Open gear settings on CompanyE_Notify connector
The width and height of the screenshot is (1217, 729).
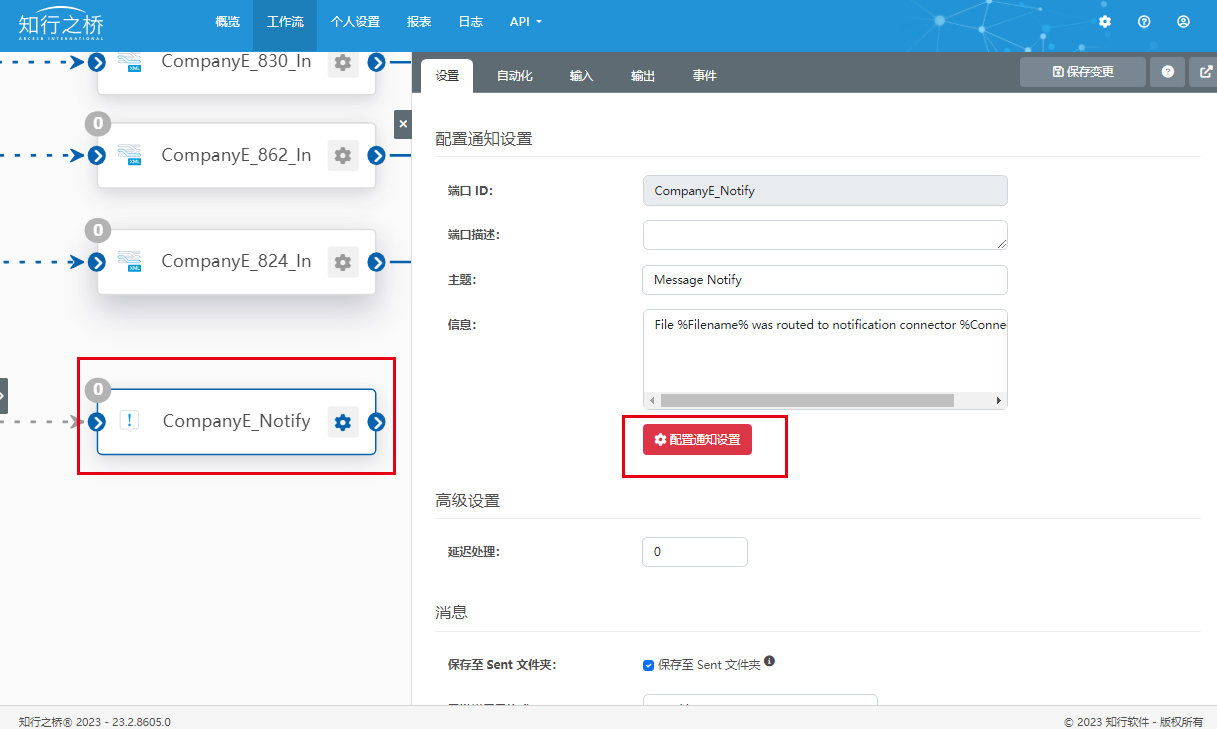[x=343, y=422]
